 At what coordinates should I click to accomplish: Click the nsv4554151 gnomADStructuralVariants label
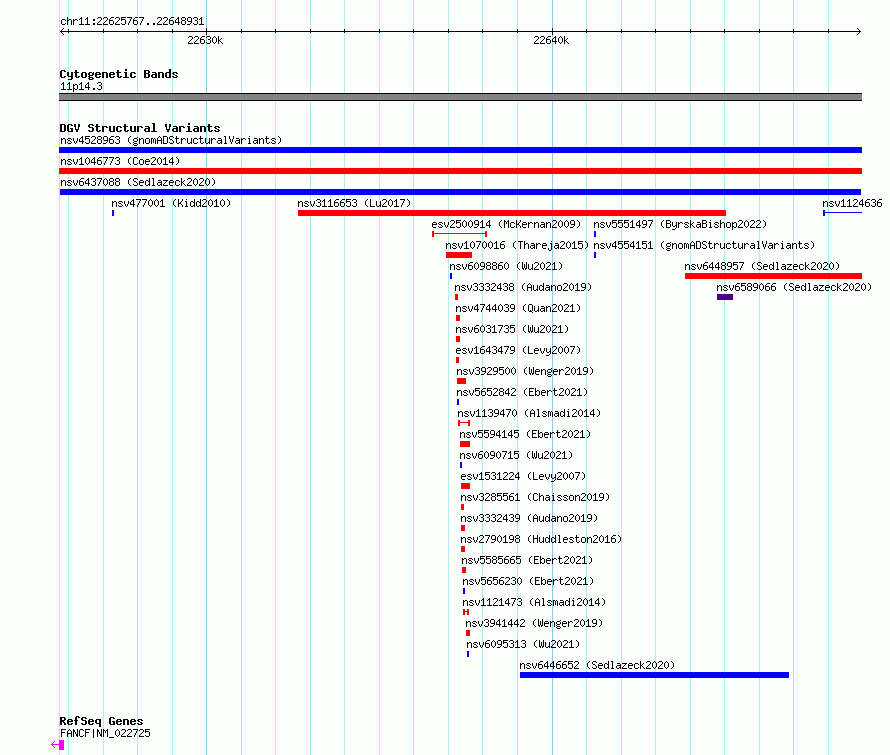coord(704,245)
